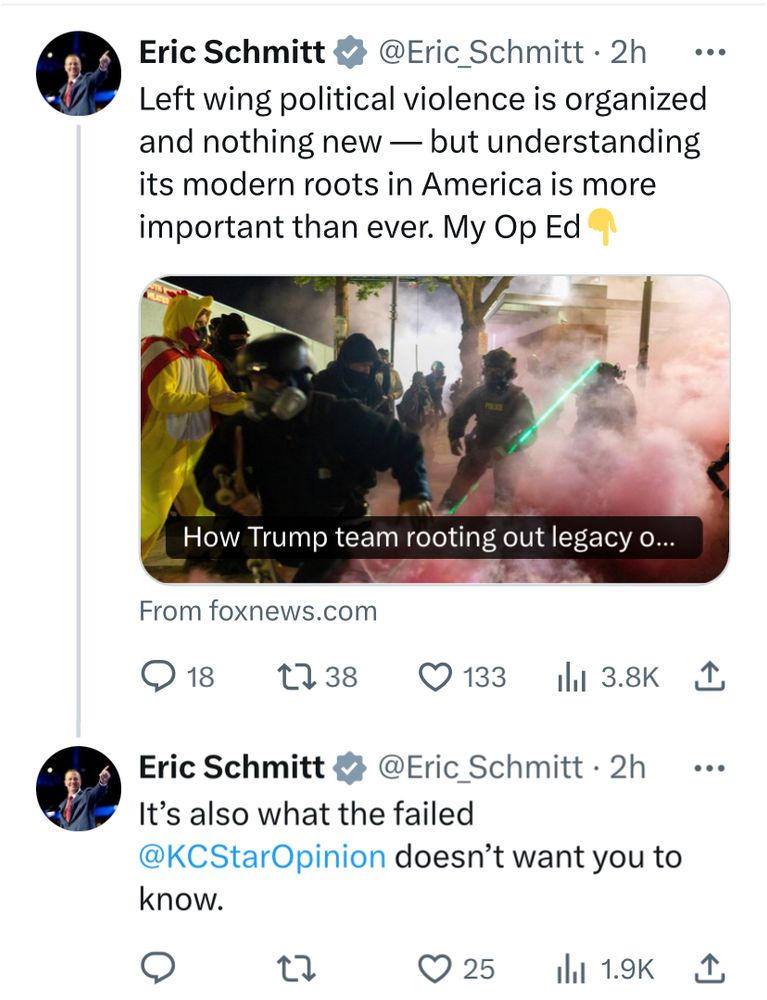View analytics showing 1.9K views
Image resolution: width=767 pixels, height=1000 pixels.
567,968
